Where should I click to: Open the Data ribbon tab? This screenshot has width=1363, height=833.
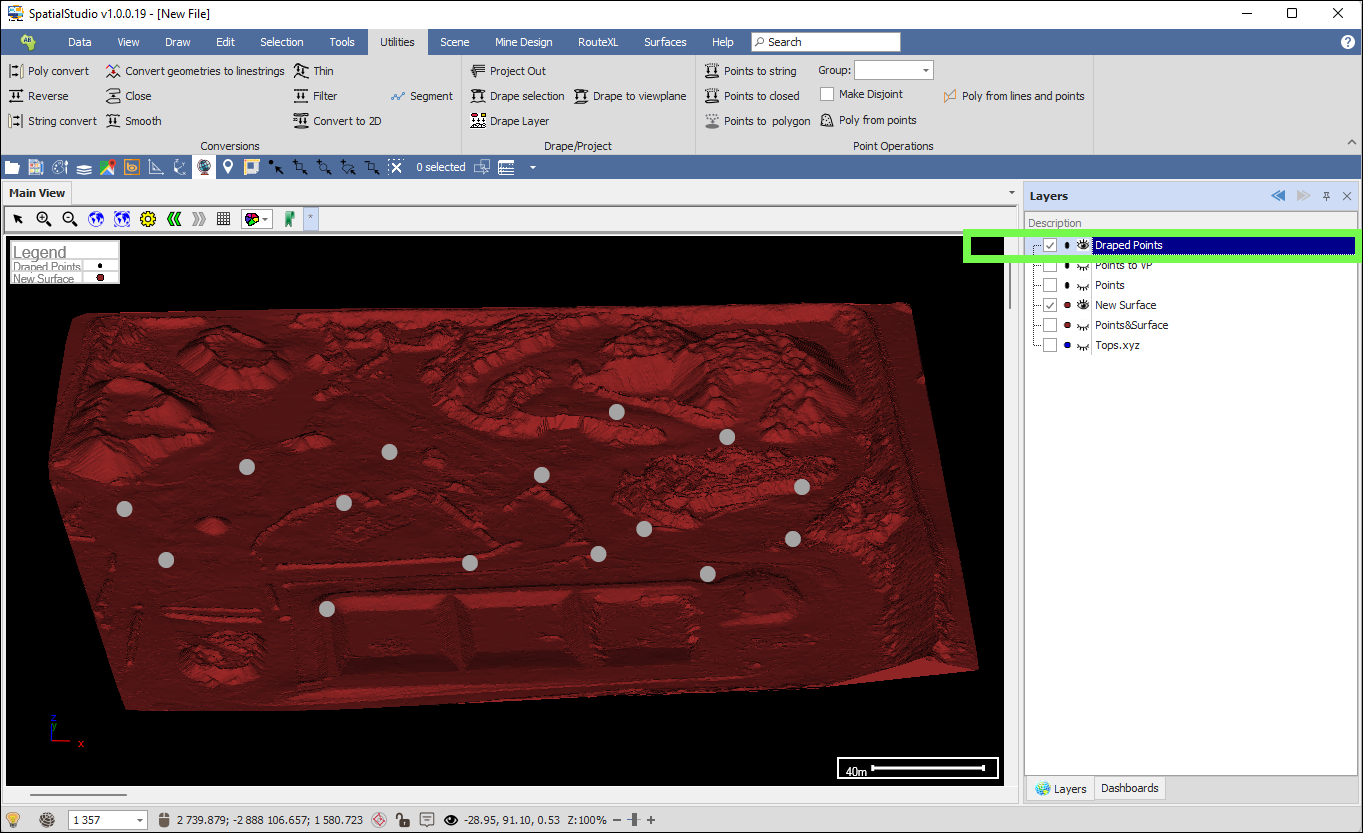[x=80, y=42]
